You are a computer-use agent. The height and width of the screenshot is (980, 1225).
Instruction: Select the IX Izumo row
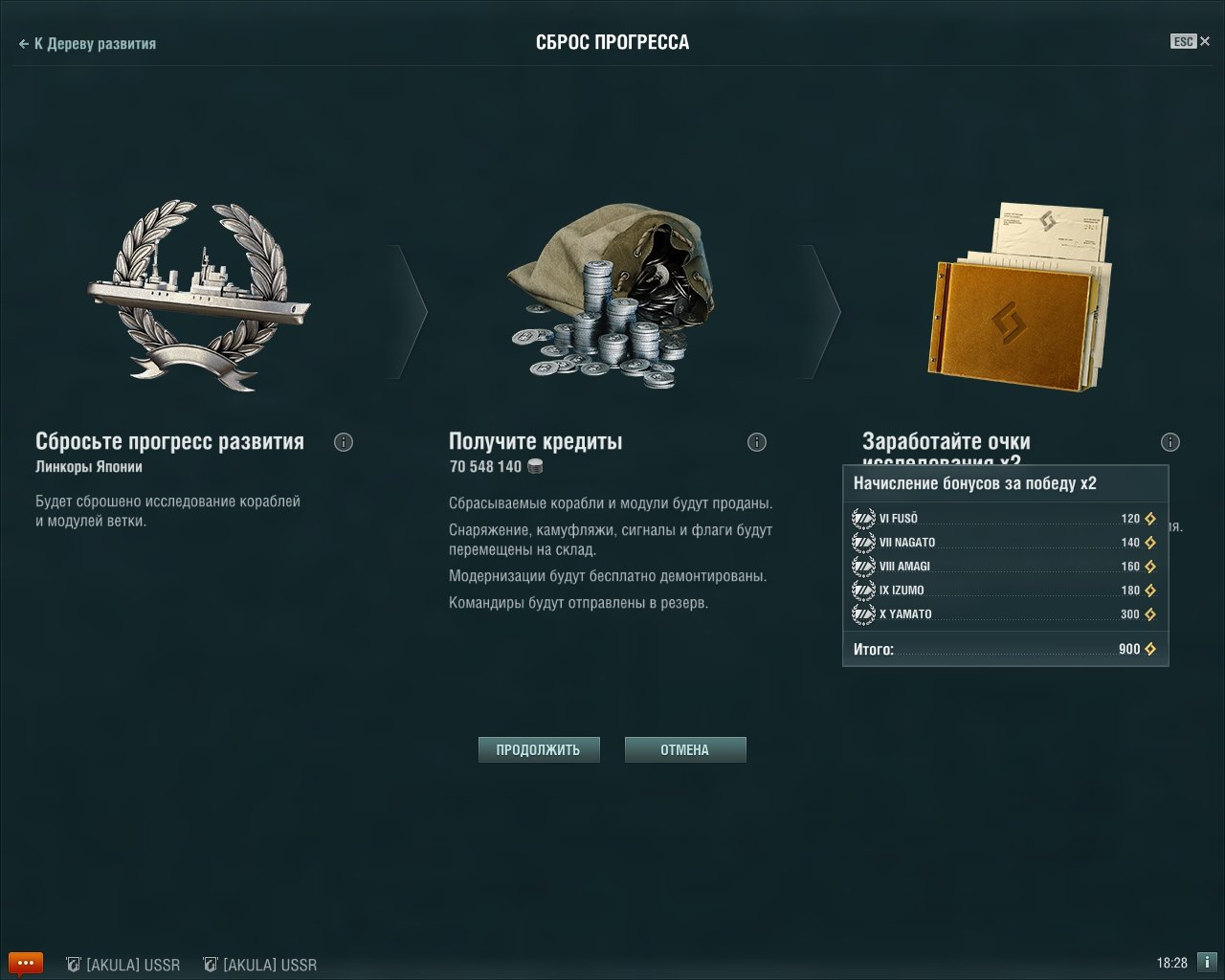1005,590
